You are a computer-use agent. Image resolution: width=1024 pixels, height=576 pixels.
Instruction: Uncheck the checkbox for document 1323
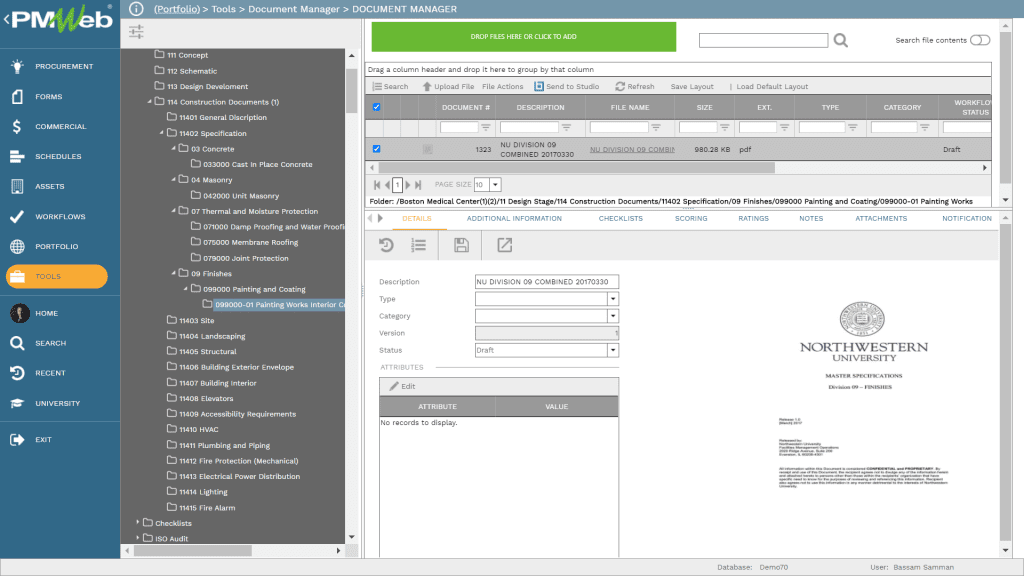click(x=376, y=149)
